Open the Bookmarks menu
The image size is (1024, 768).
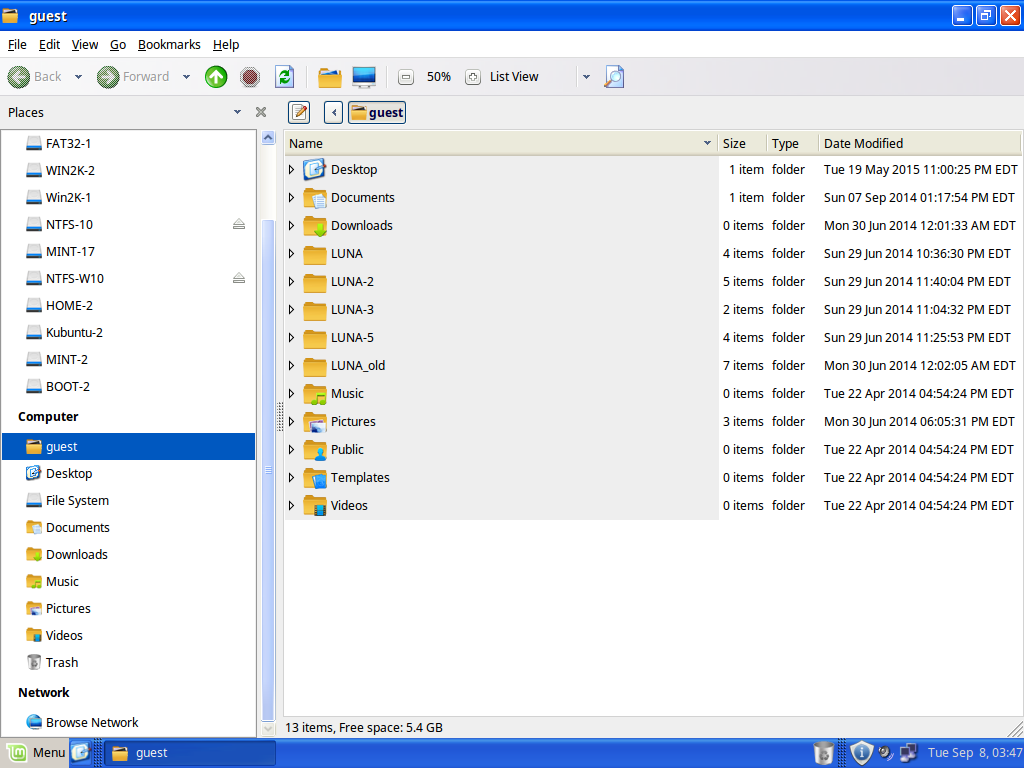tap(169, 44)
